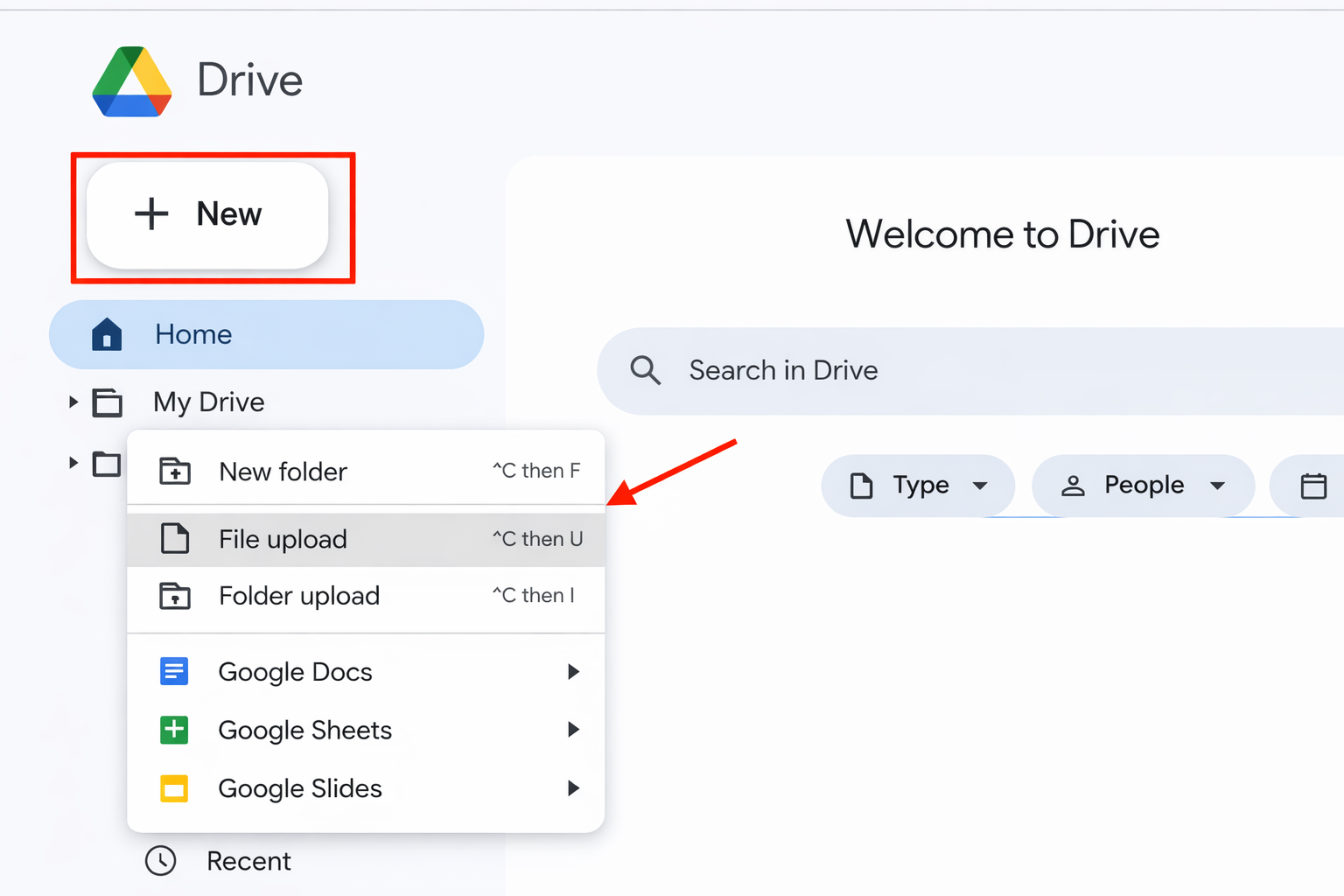1344x896 pixels.
Task: Click the New folder icon in the menu
Action: (x=175, y=471)
